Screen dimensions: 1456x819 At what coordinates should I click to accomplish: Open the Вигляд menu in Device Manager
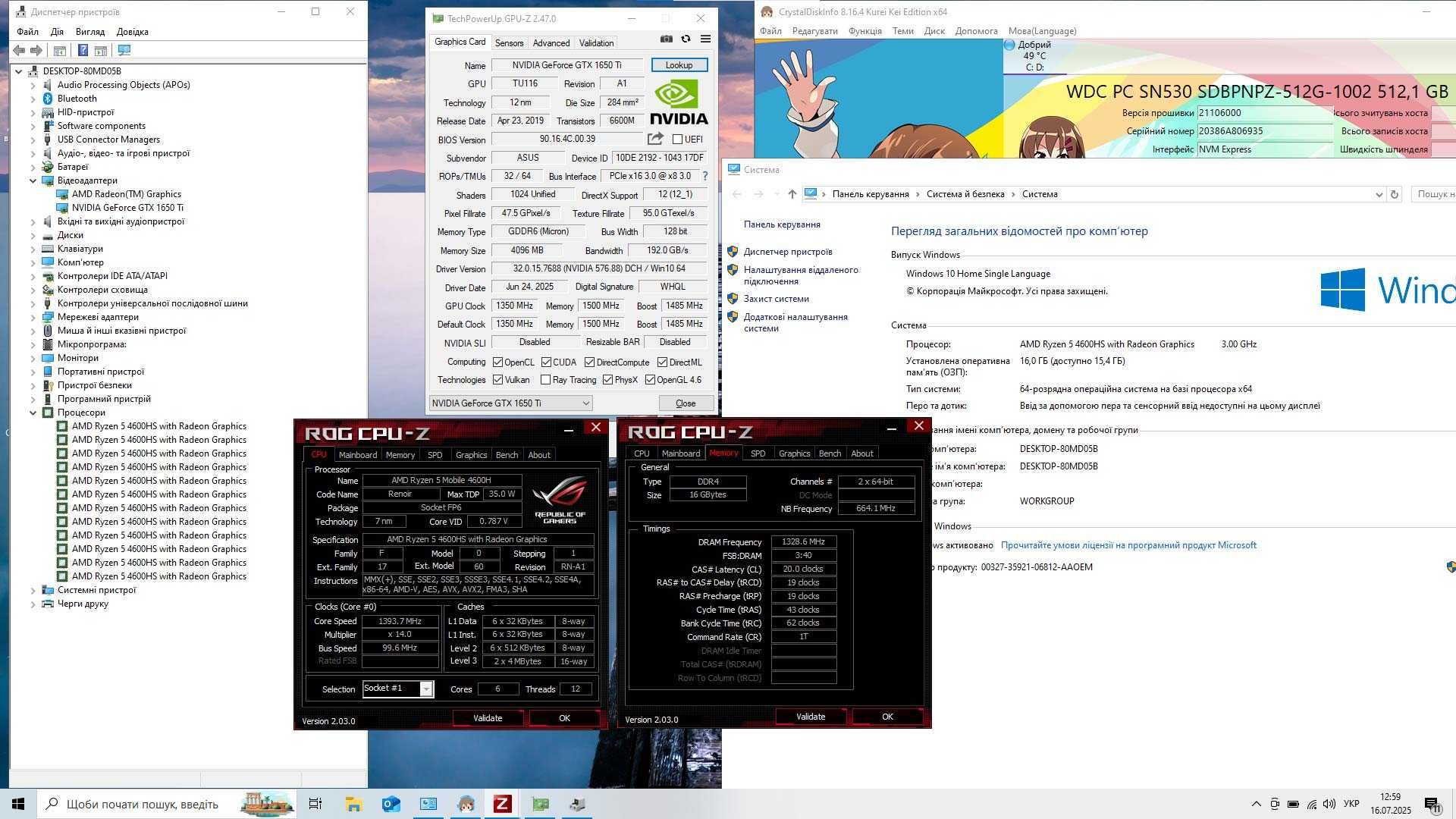[90, 32]
